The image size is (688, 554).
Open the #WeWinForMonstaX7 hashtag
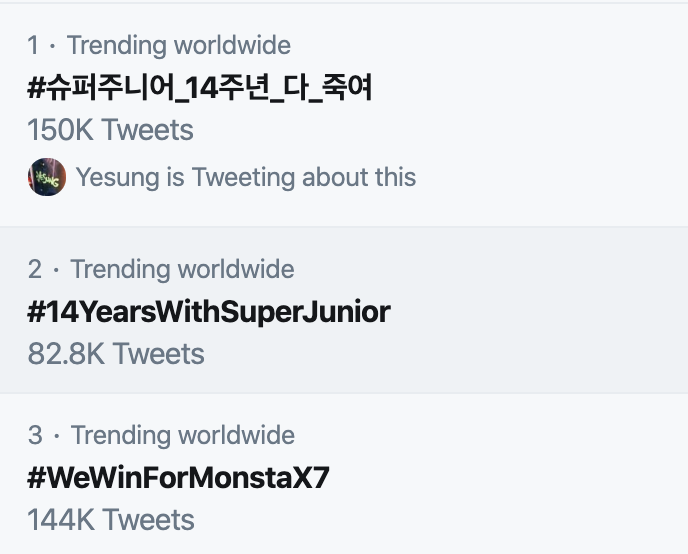pyautogui.click(x=178, y=478)
